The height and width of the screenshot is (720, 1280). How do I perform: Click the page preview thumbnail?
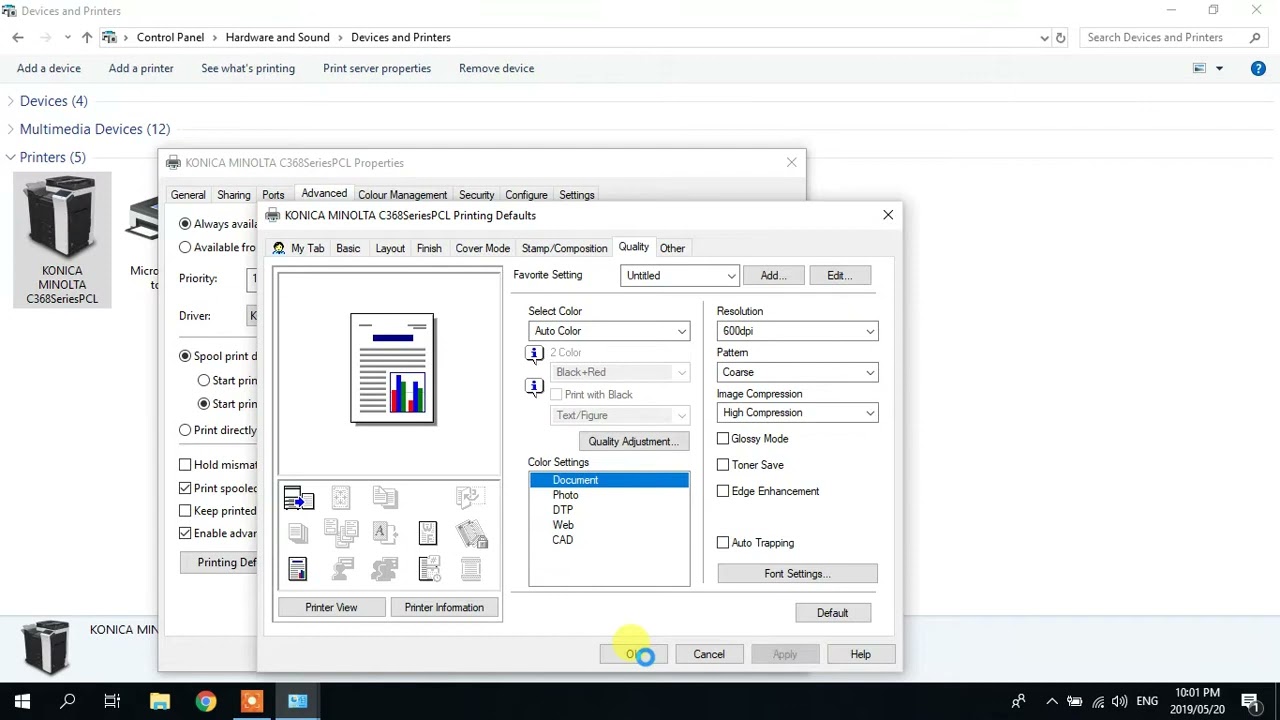click(392, 368)
